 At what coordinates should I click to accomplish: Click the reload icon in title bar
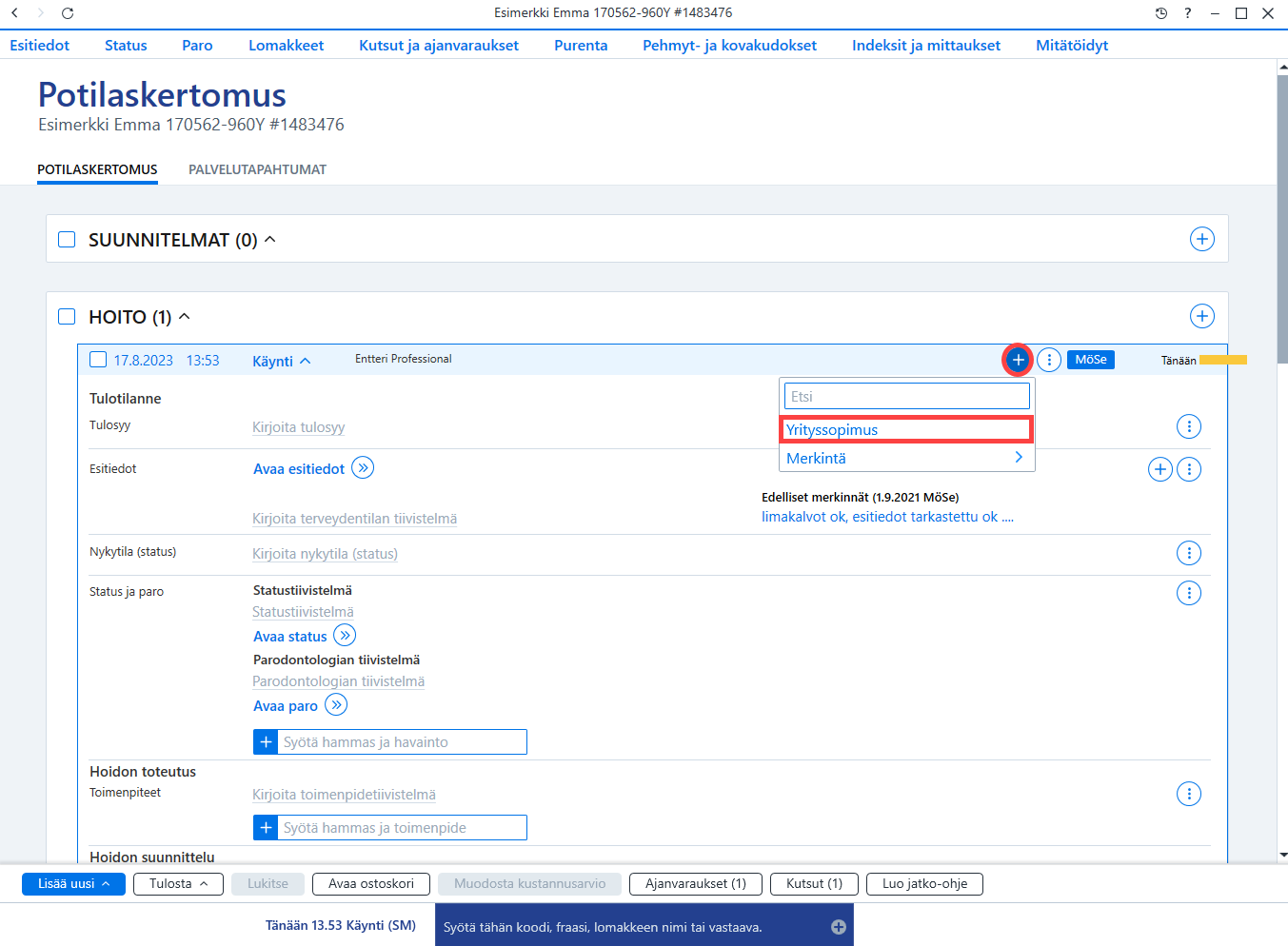[x=68, y=13]
